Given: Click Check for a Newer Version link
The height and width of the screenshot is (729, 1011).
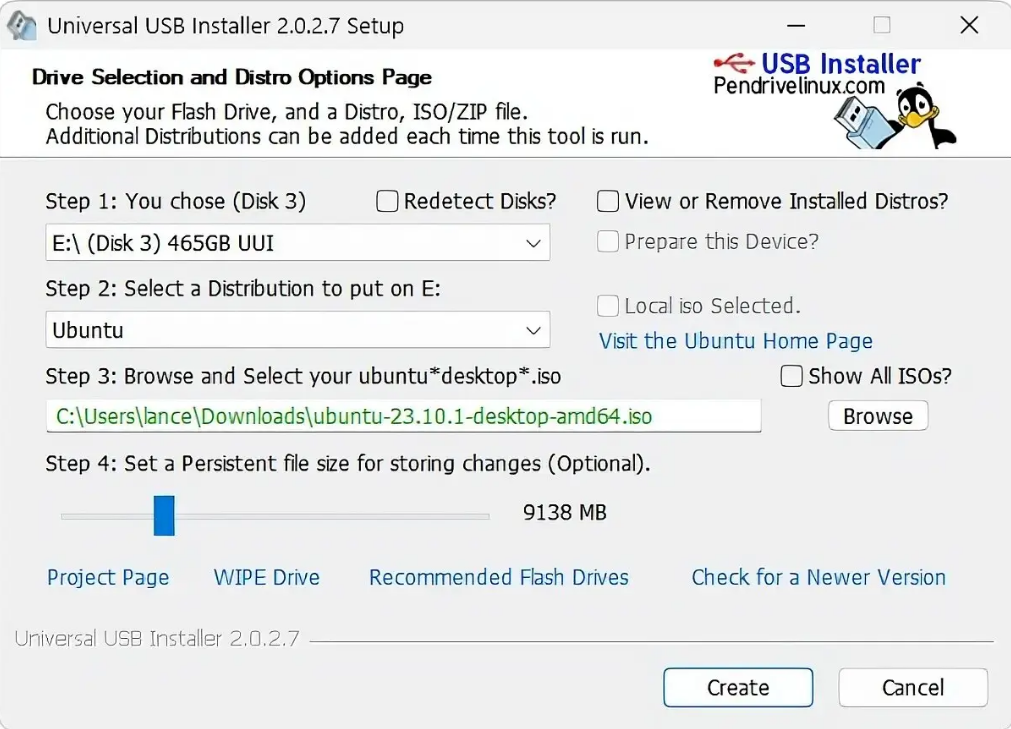Looking at the screenshot, I should click(x=818, y=578).
